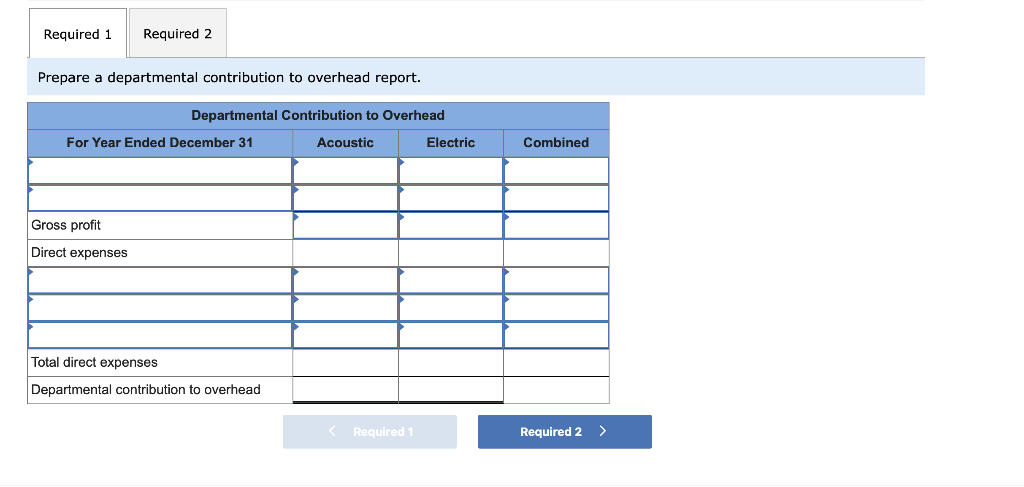The width and height of the screenshot is (1024, 487).
Task: Switch to the Required 1 tab
Action: (78, 34)
